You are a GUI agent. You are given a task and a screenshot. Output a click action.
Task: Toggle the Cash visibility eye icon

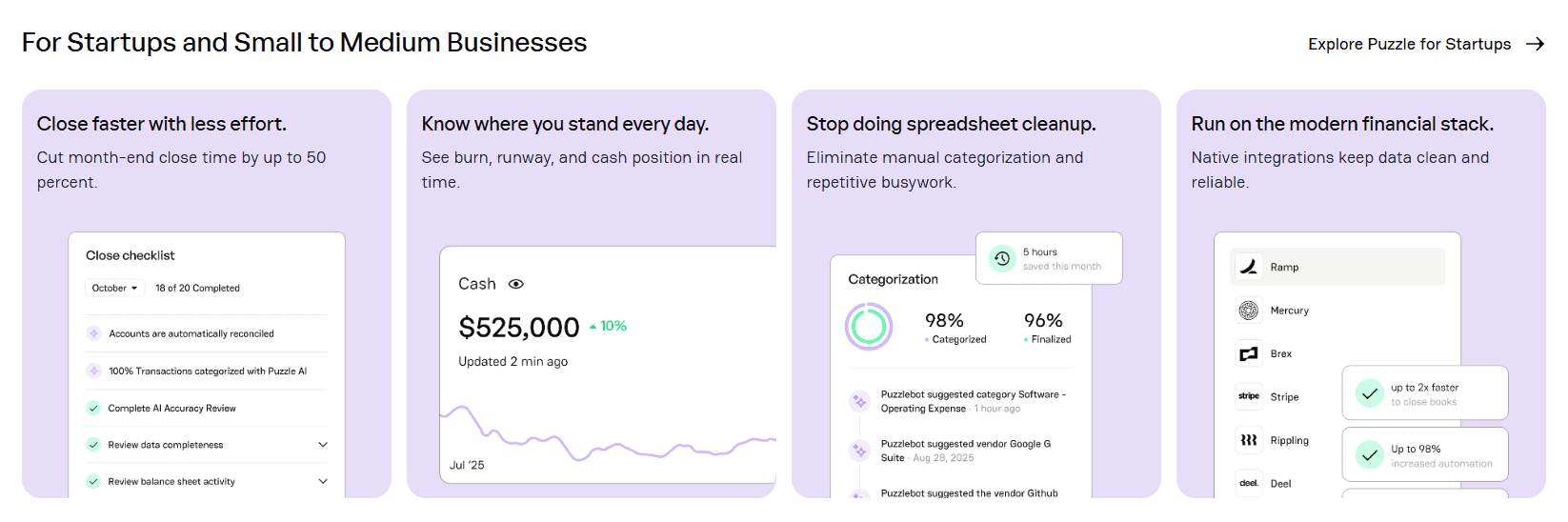[516, 284]
